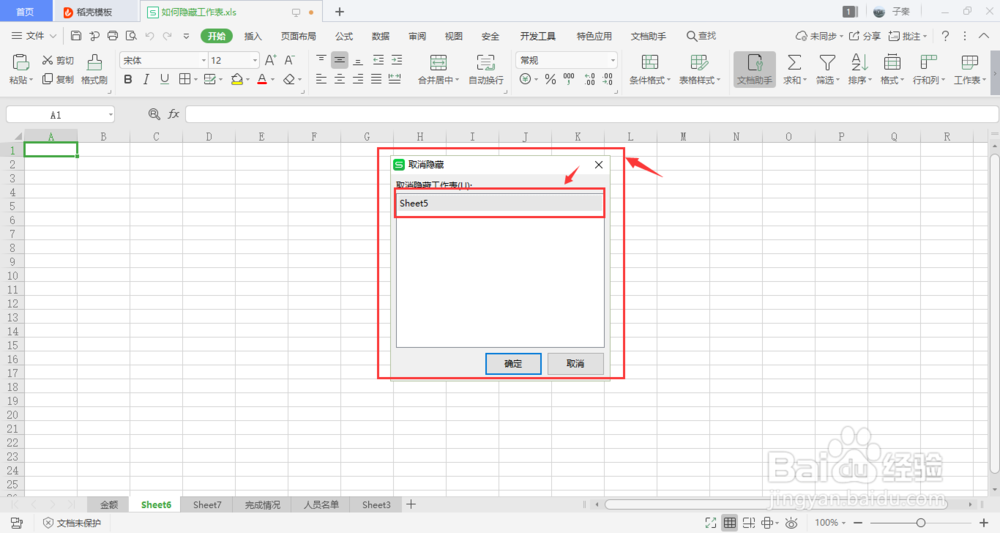Decrease font size with A- icon
Screen dimensions: 1000x533
(x=290, y=60)
